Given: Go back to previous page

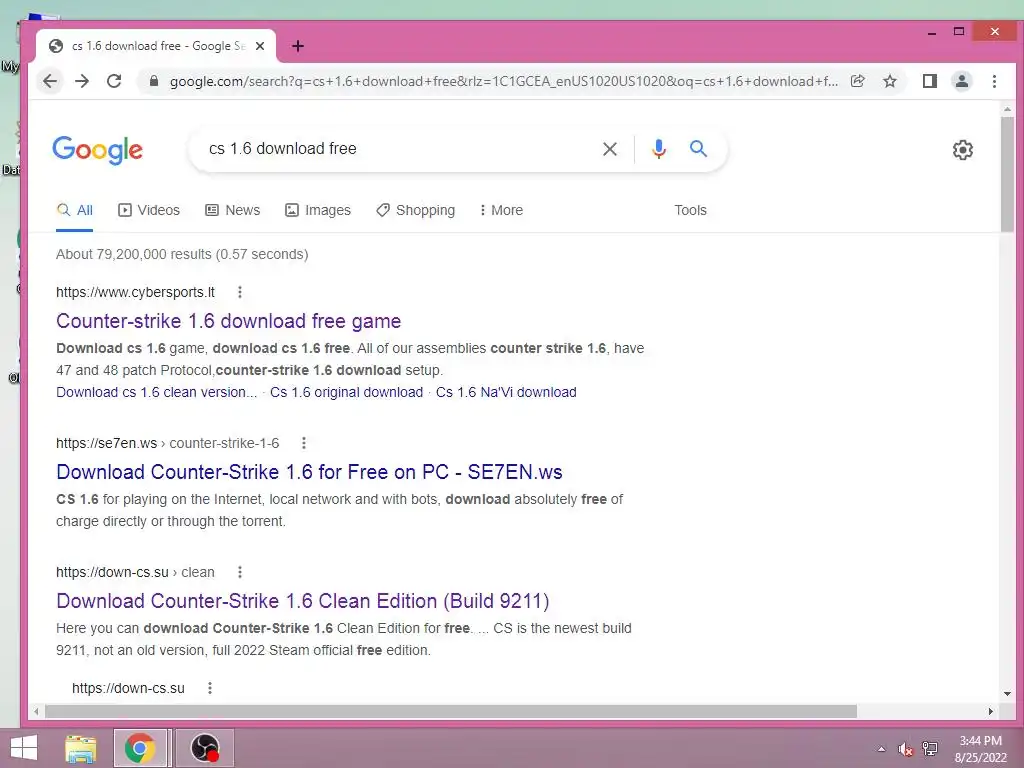Looking at the screenshot, I should pyautogui.click(x=50, y=81).
